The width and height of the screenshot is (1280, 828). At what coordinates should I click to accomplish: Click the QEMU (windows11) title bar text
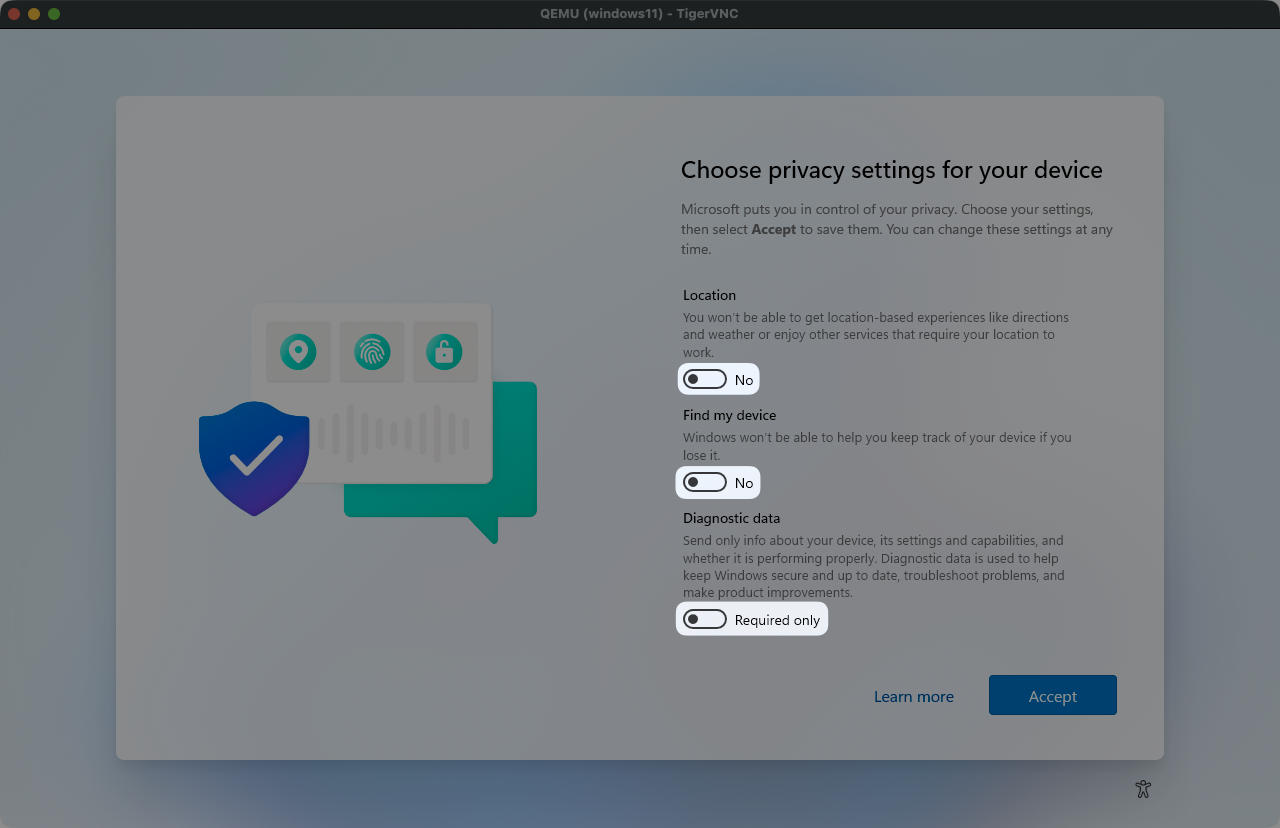pos(639,14)
